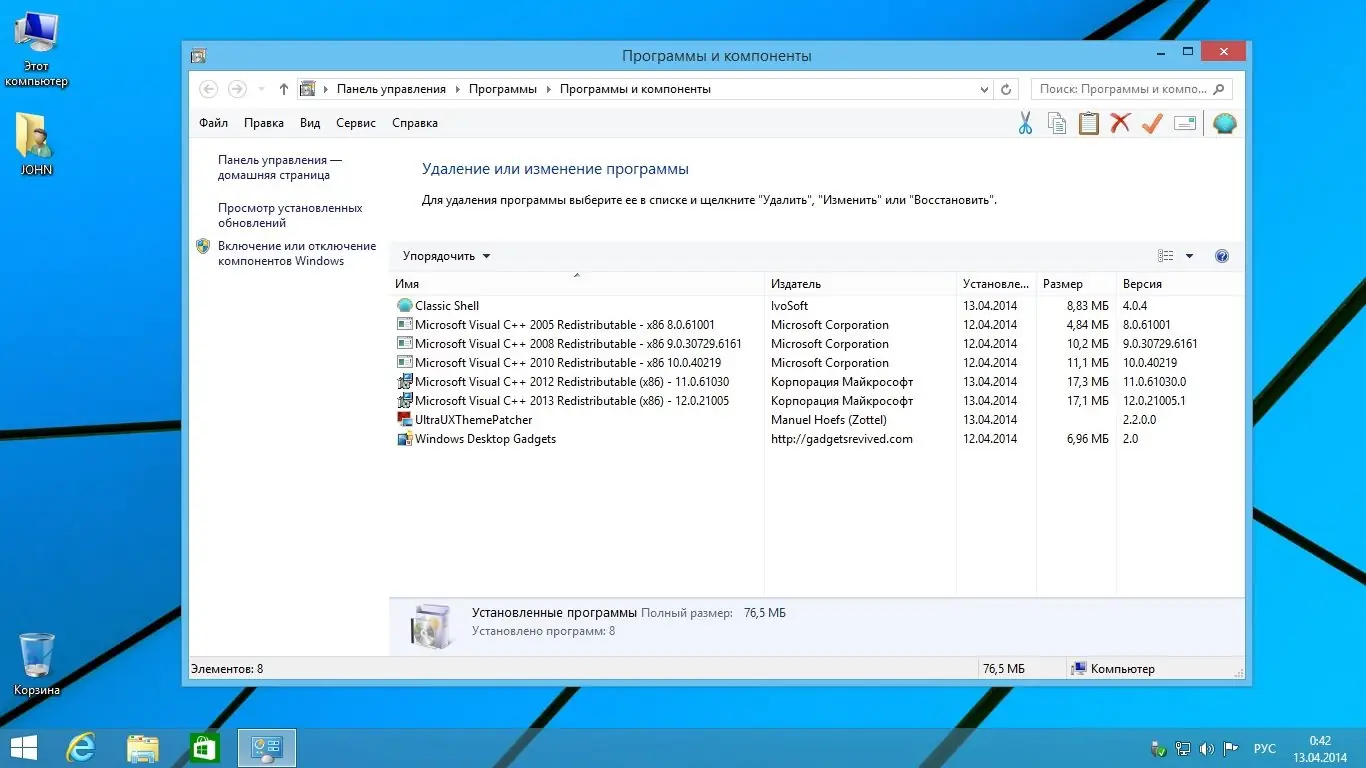Click the blue Help question mark icon
1366x768 pixels.
point(1221,256)
